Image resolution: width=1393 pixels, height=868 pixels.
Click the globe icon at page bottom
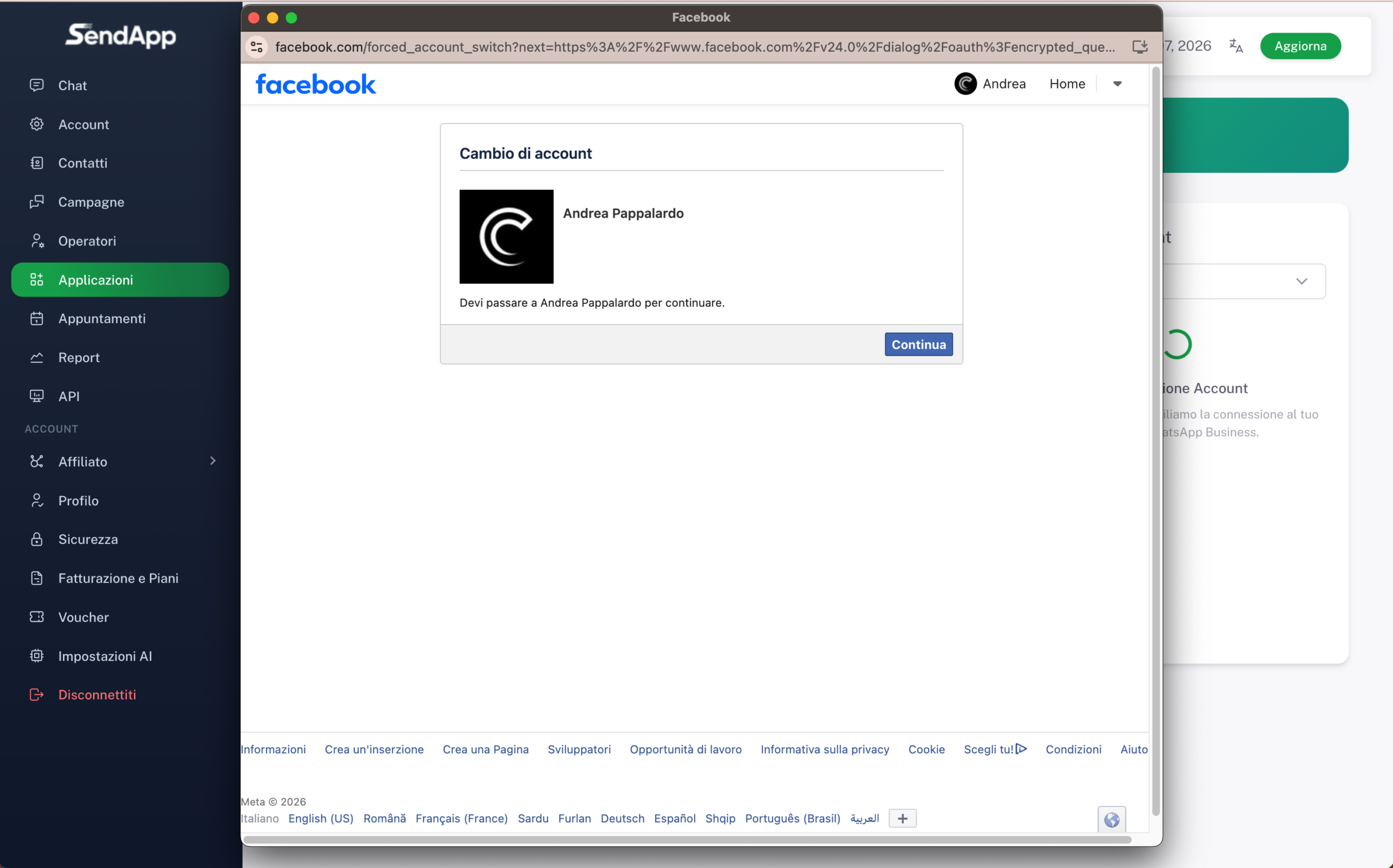[1112, 819]
